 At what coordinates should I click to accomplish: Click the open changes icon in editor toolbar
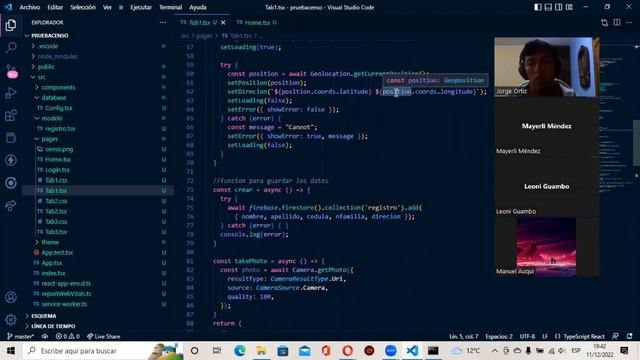604,22
